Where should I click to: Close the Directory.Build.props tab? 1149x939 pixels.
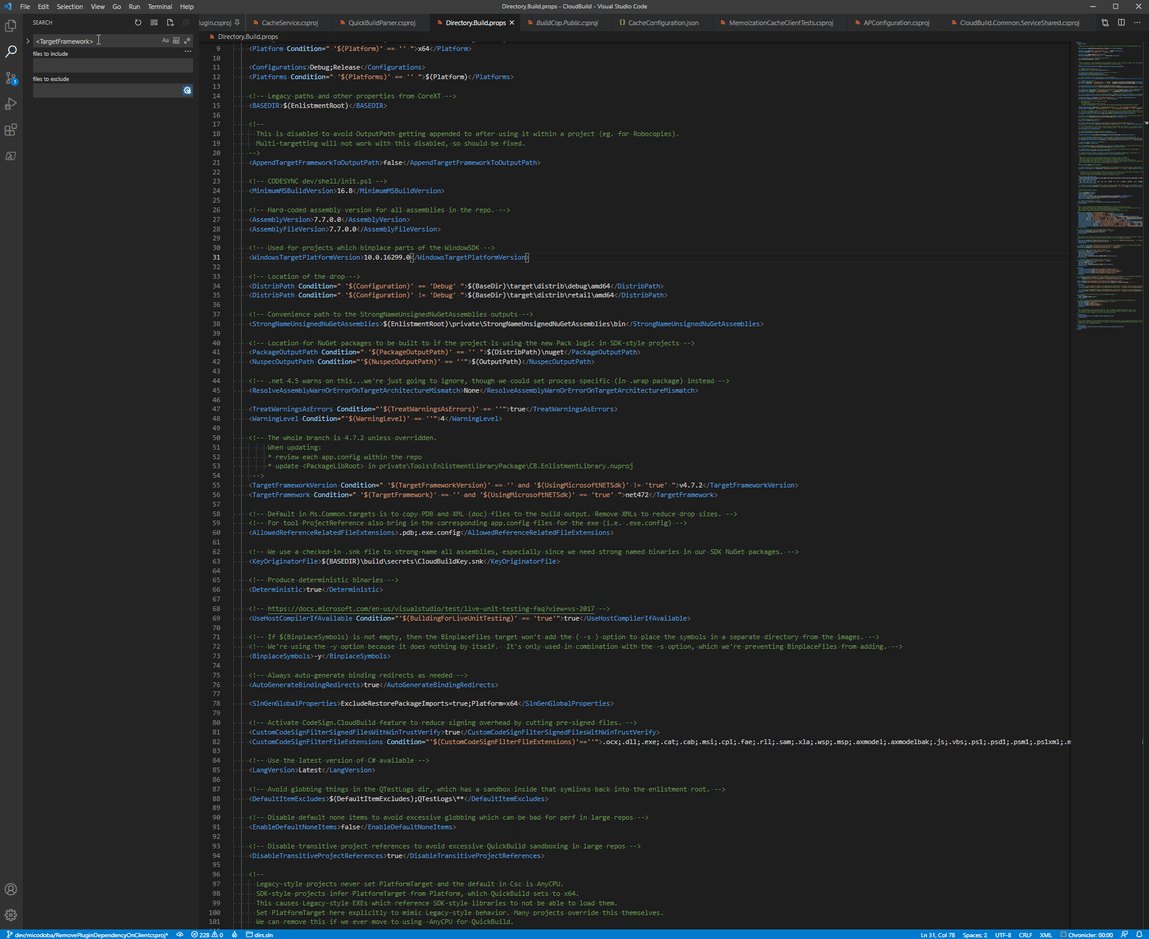tap(511, 23)
